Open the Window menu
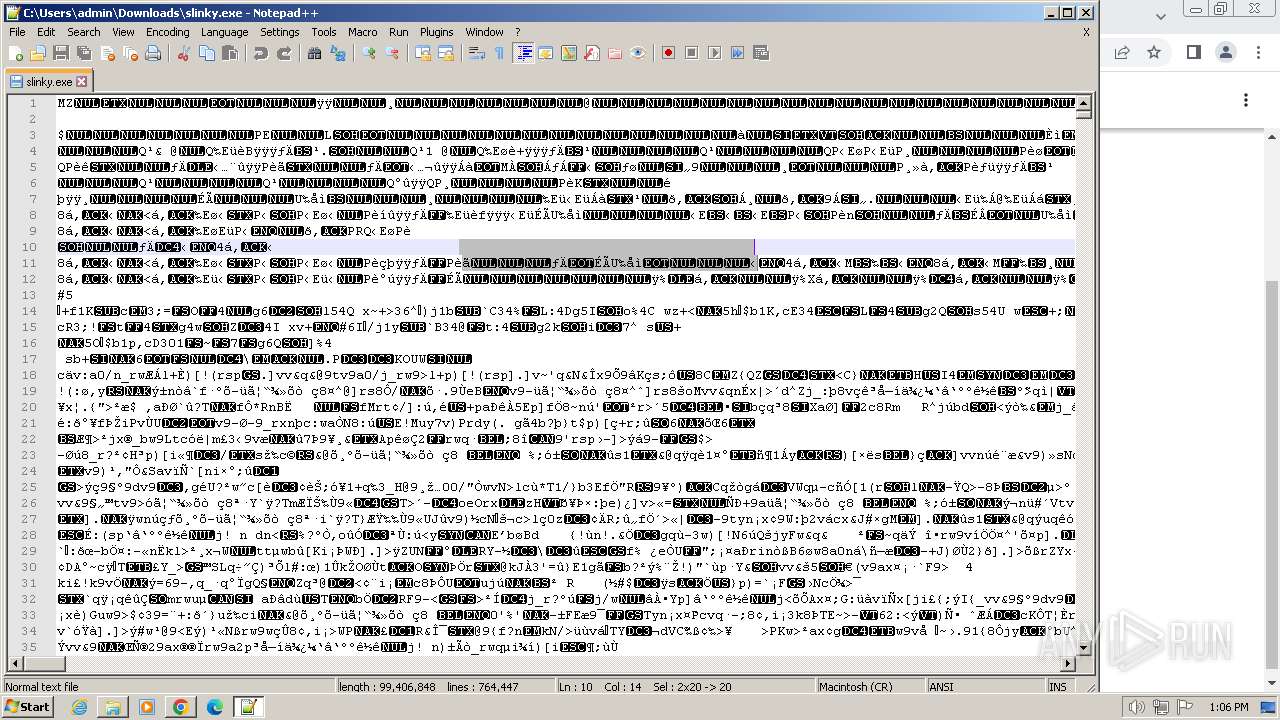 (x=484, y=32)
